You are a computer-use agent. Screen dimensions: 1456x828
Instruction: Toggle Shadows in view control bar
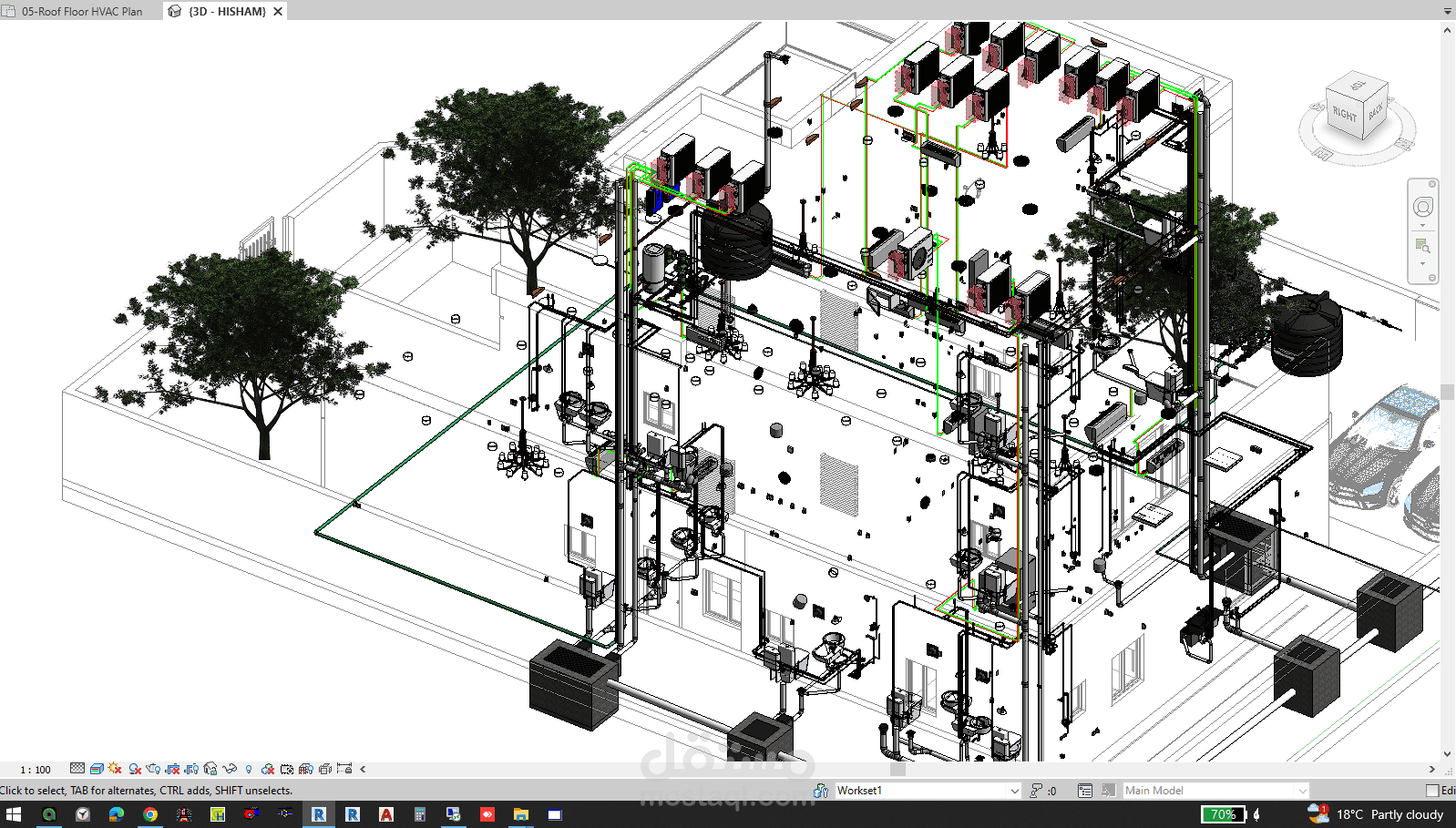(135, 769)
